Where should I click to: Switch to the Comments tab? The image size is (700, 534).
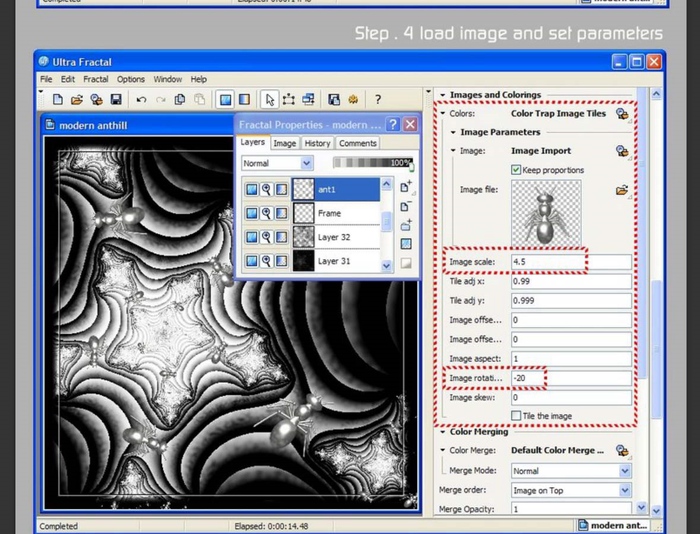358,143
